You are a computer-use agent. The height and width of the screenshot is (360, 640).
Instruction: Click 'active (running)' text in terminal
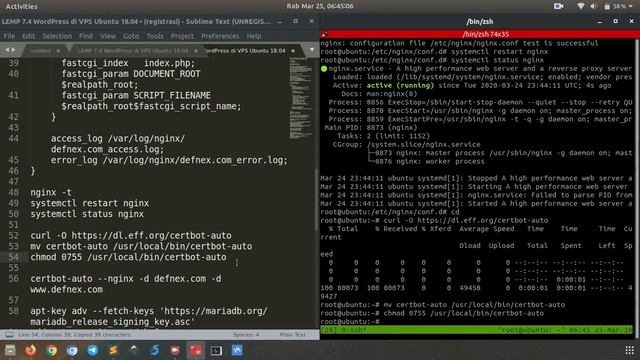coord(400,85)
